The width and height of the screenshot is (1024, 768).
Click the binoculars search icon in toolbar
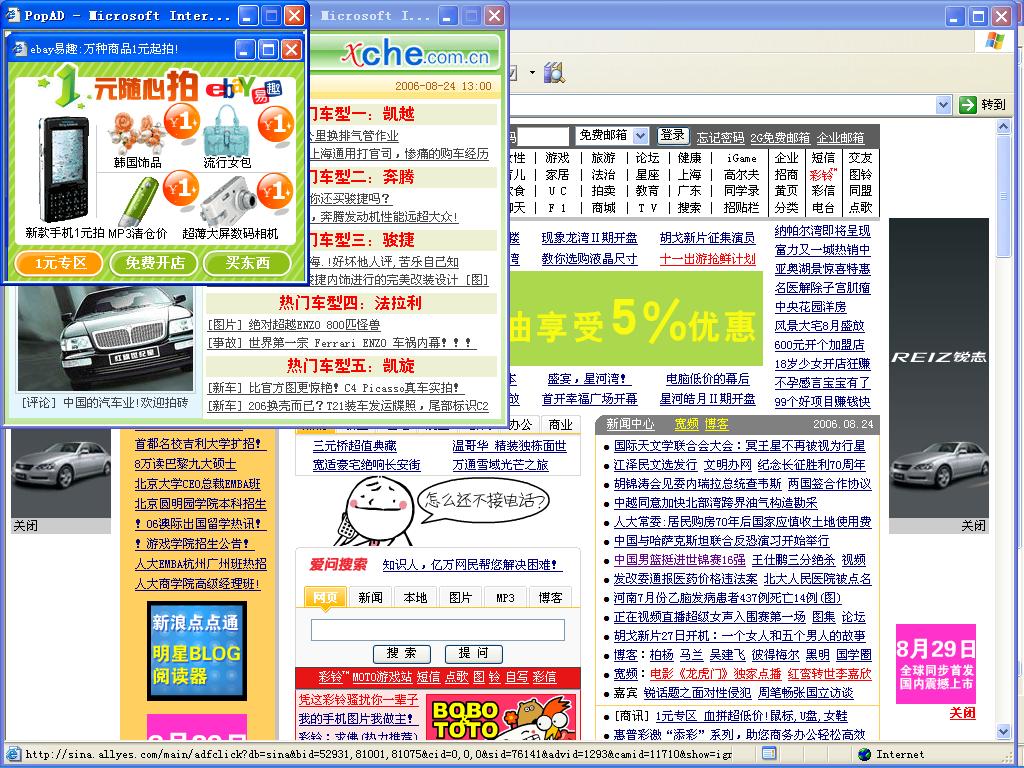click(x=554, y=72)
